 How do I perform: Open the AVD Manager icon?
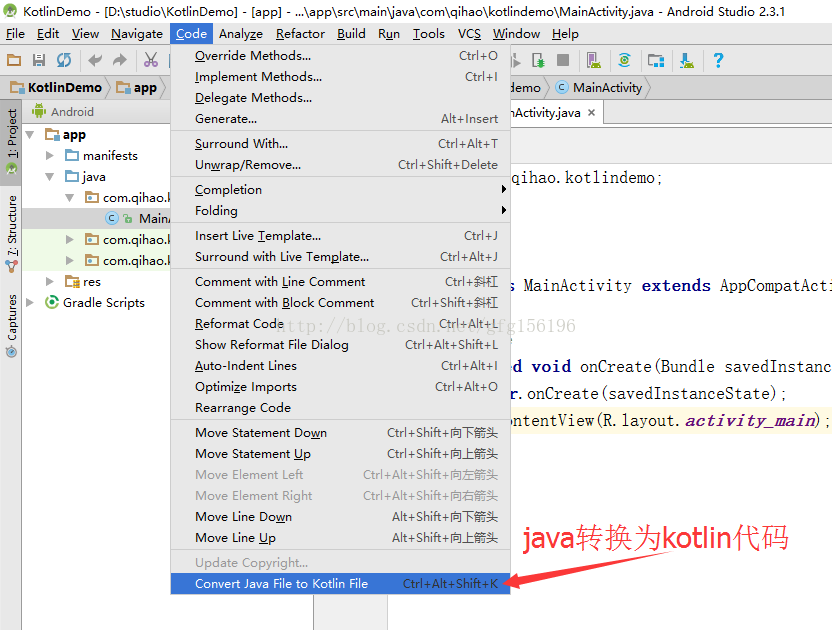594,61
